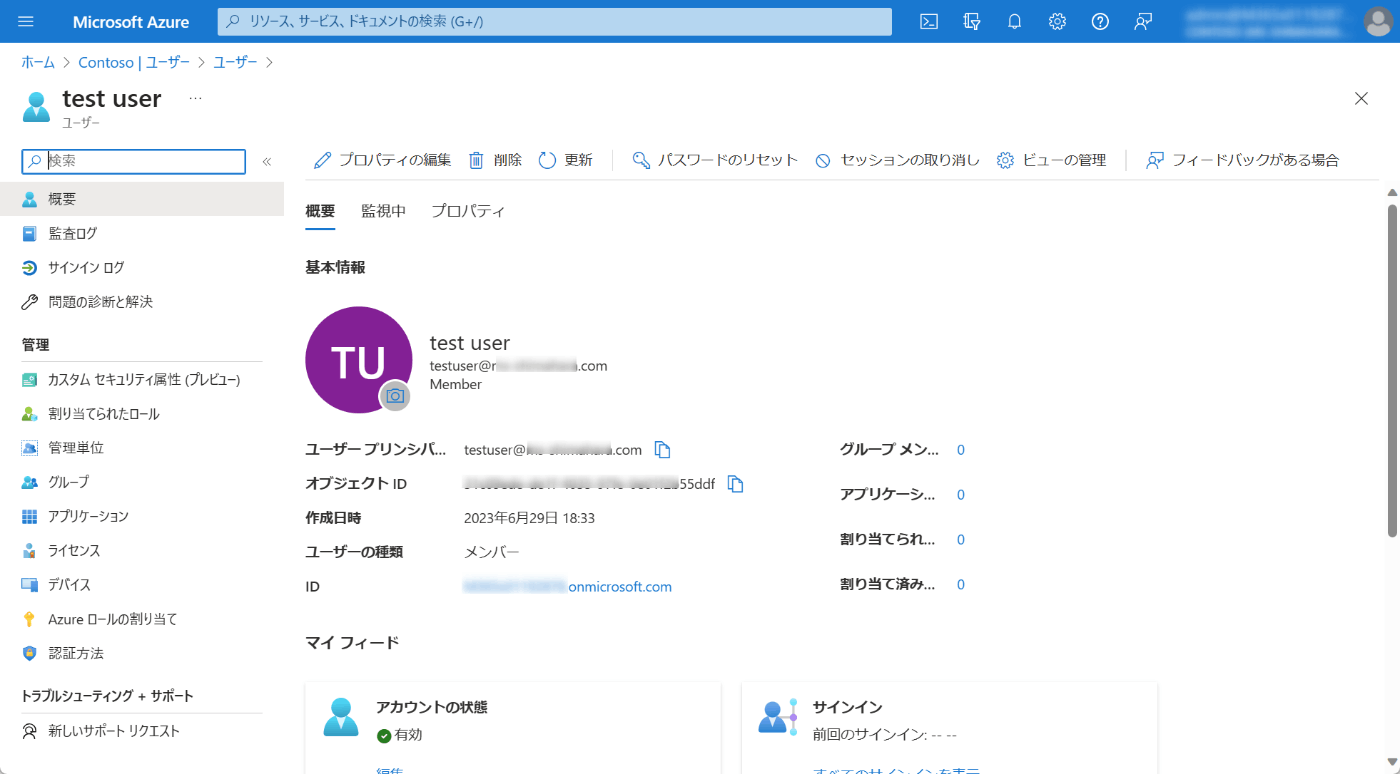Open the 割り当てられ... count 0
The image size is (1400, 774).
pos(961,539)
